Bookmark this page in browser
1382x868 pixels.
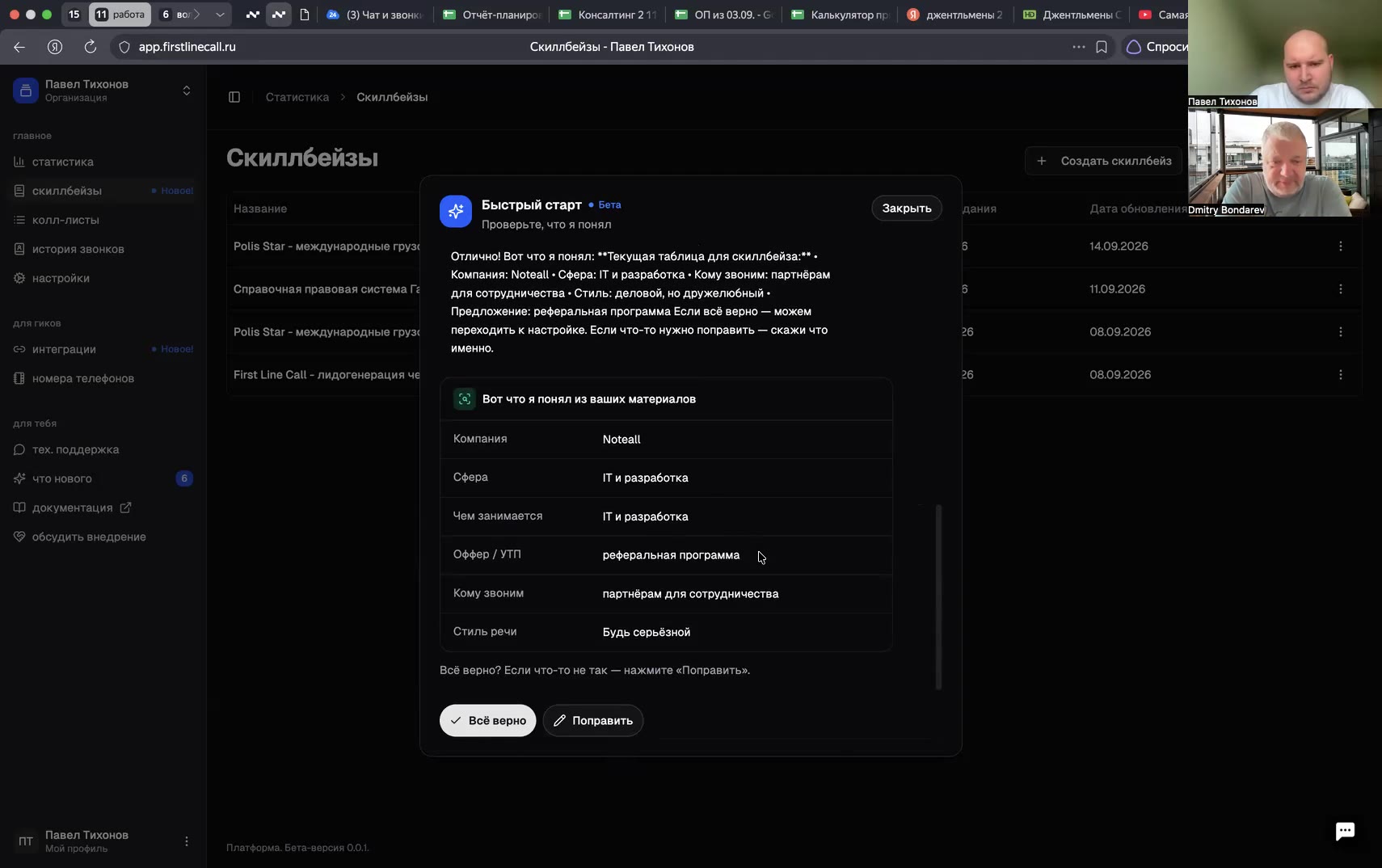point(1102,47)
